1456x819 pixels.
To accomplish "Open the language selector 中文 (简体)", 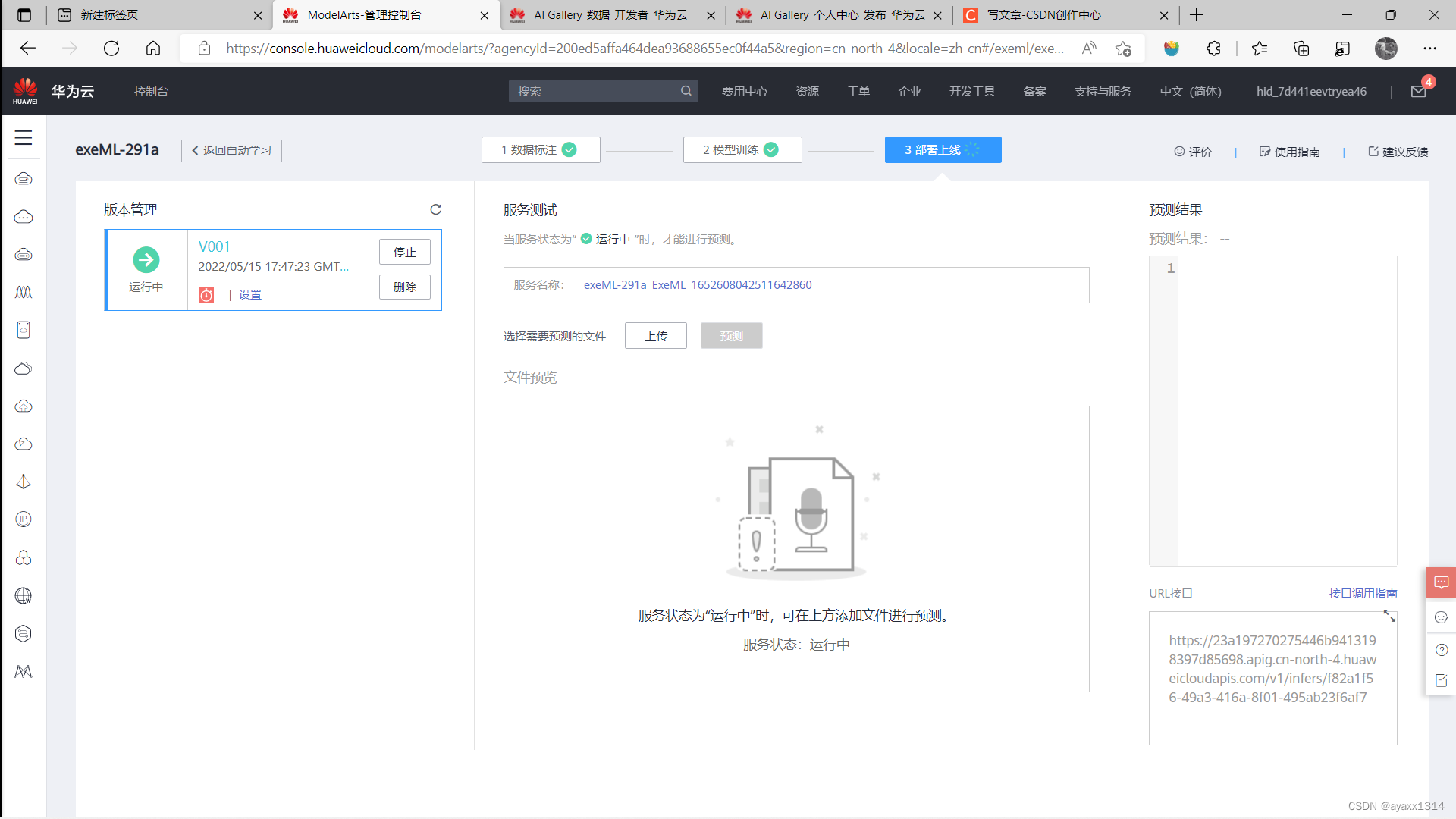I will pyautogui.click(x=1190, y=92).
